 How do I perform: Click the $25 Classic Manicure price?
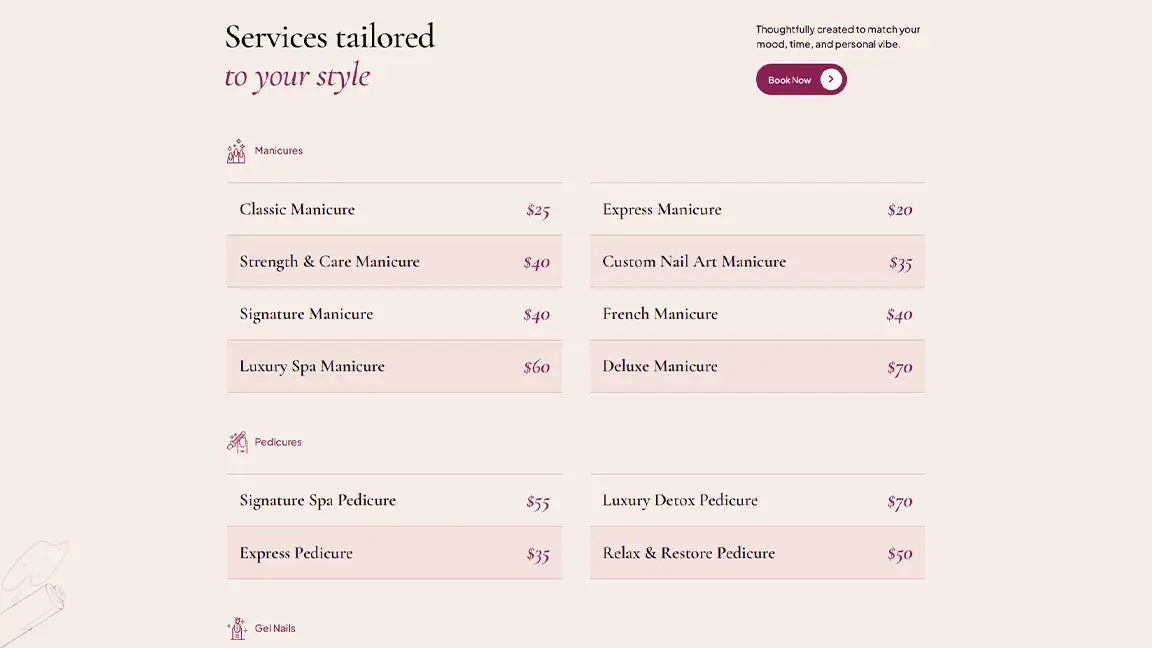[538, 210]
